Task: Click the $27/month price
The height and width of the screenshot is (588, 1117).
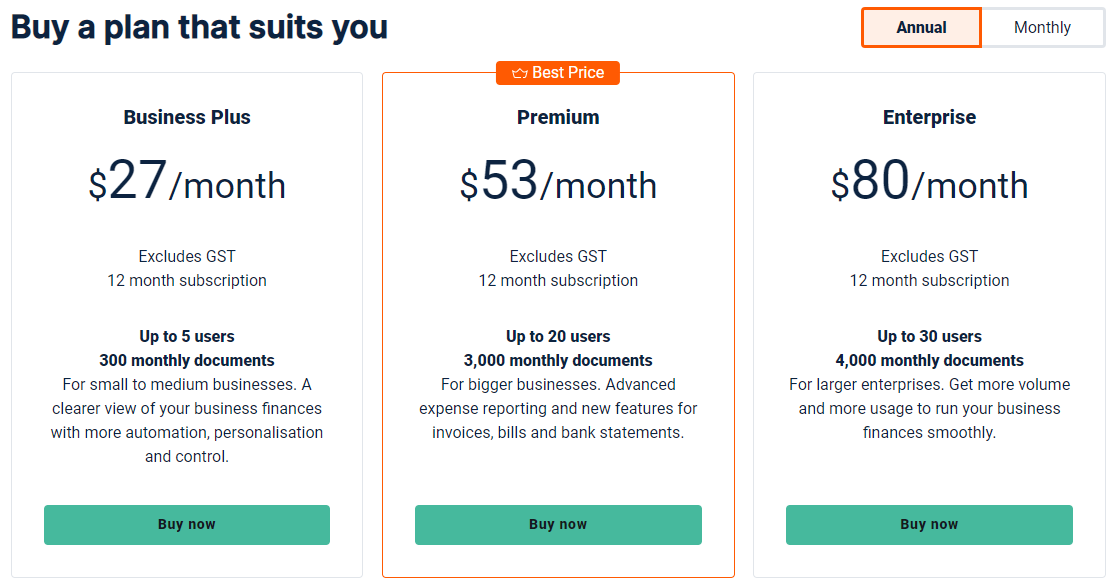Action: pos(187,184)
